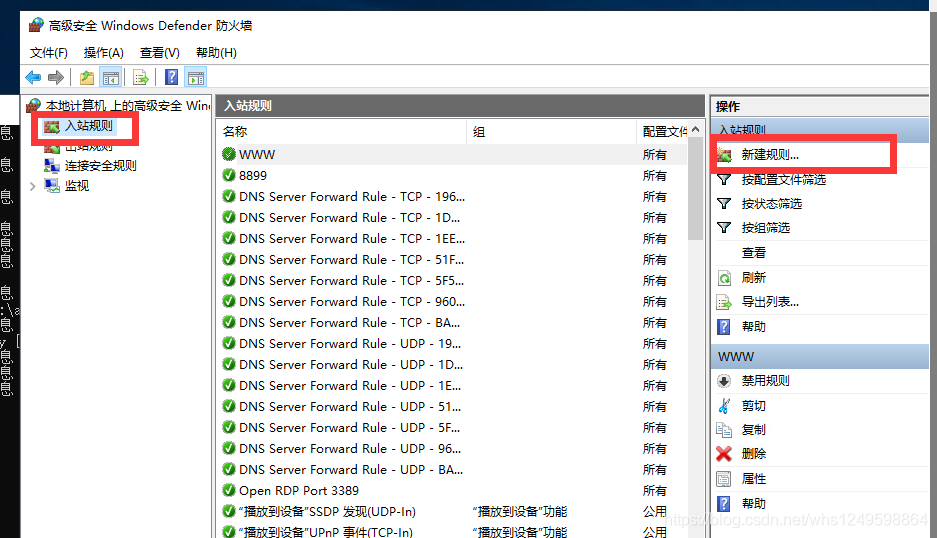Select rule 'DNS Server Forward Rule - TCP - BA...'
This screenshot has width=937, height=538.
(452, 323)
